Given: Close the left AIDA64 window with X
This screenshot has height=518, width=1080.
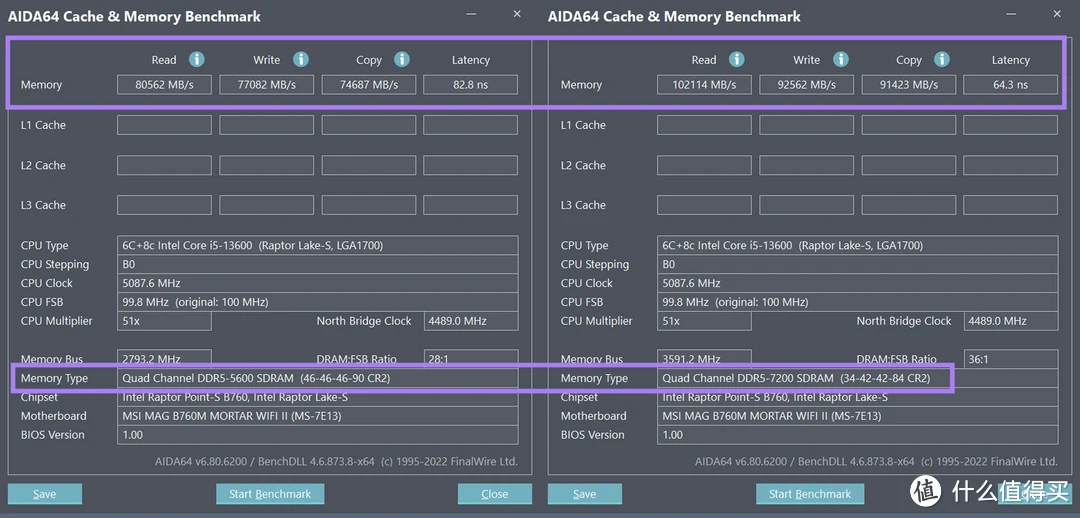Looking at the screenshot, I should (x=517, y=14).
